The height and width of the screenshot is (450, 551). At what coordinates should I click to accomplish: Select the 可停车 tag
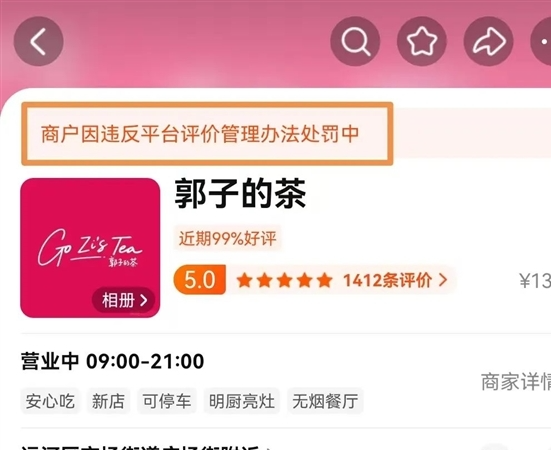click(x=167, y=401)
